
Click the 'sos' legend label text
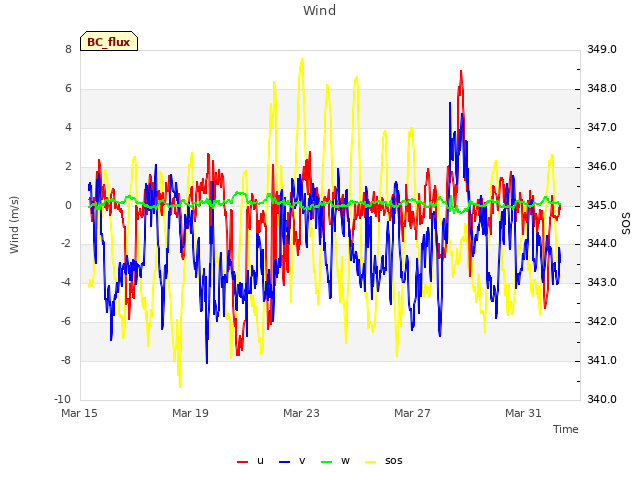point(393,461)
